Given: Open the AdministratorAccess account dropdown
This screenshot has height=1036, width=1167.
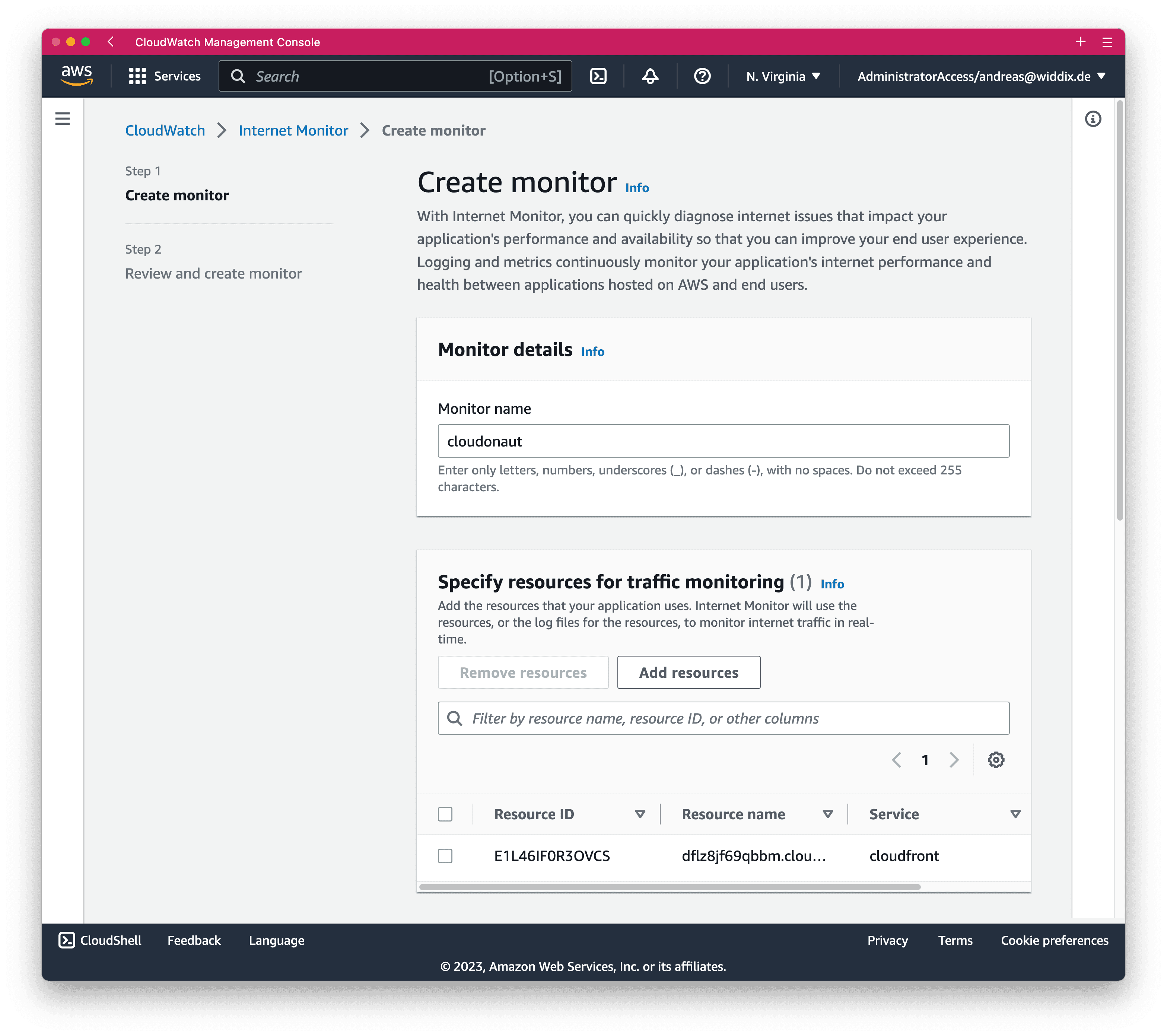Looking at the screenshot, I should click(x=981, y=76).
